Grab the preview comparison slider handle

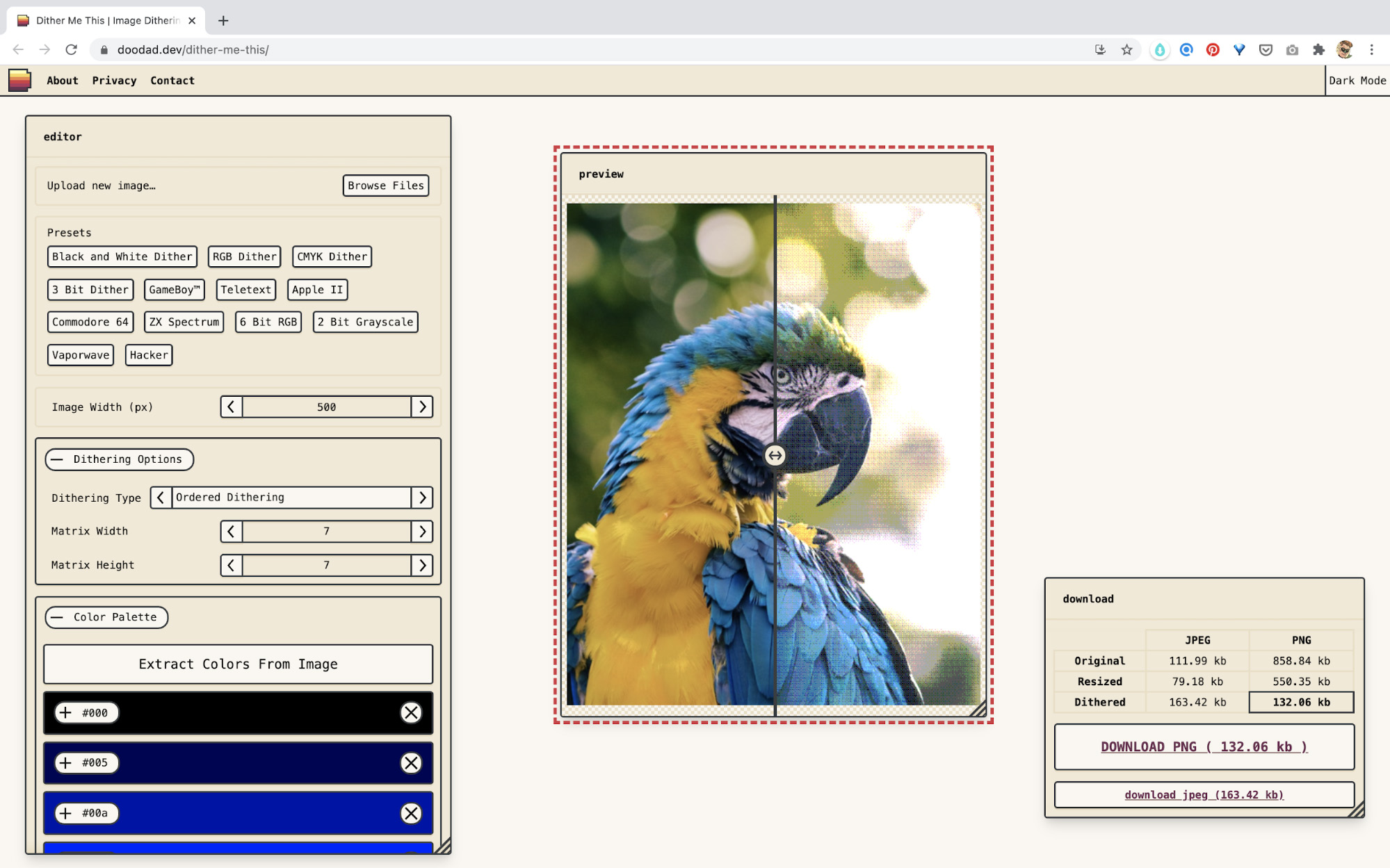click(775, 456)
